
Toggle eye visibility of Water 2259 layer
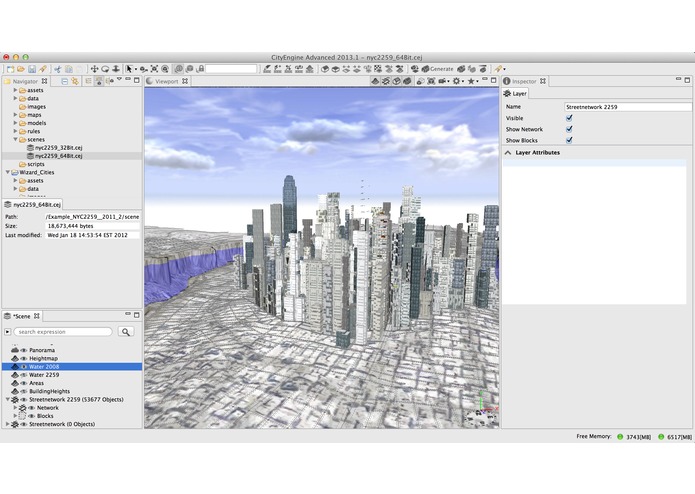pos(24,375)
